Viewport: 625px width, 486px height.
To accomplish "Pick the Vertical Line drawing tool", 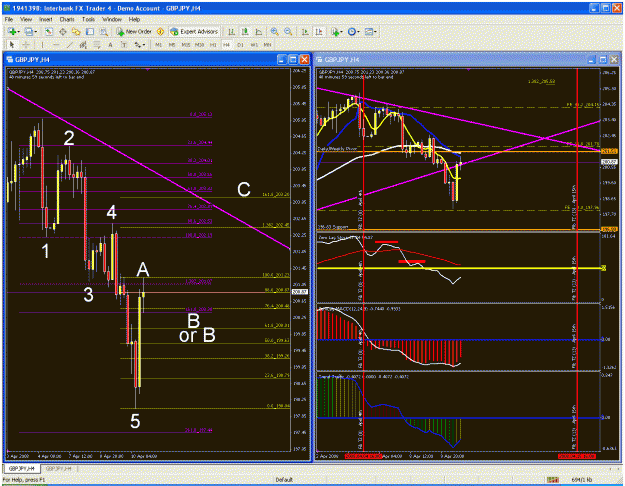I will (x=42, y=45).
